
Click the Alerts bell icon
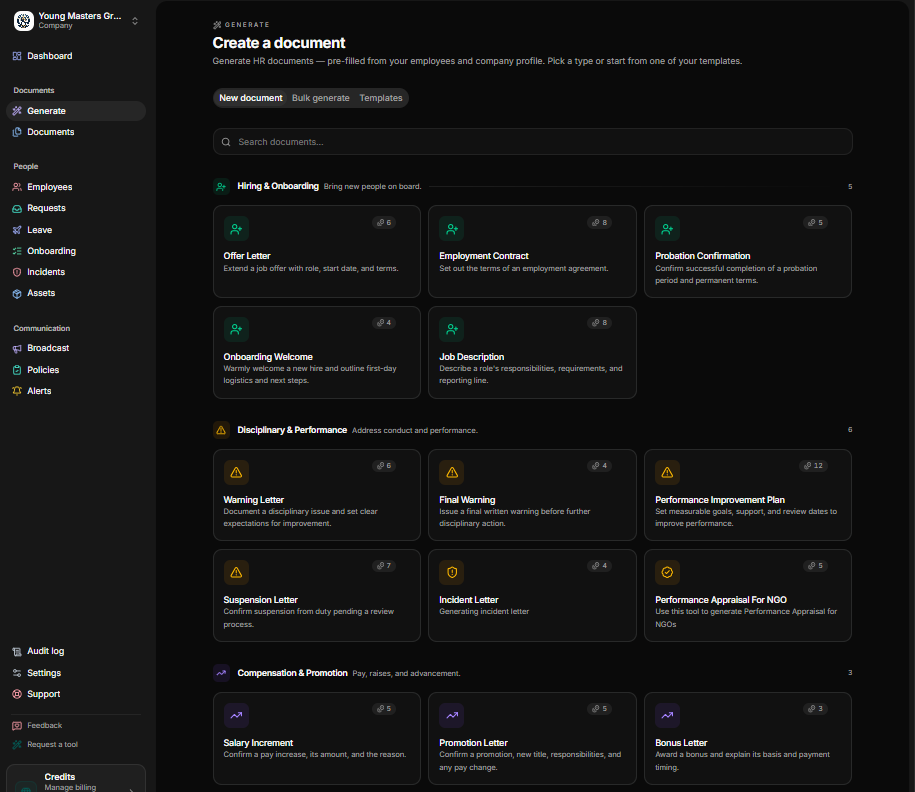click(17, 391)
